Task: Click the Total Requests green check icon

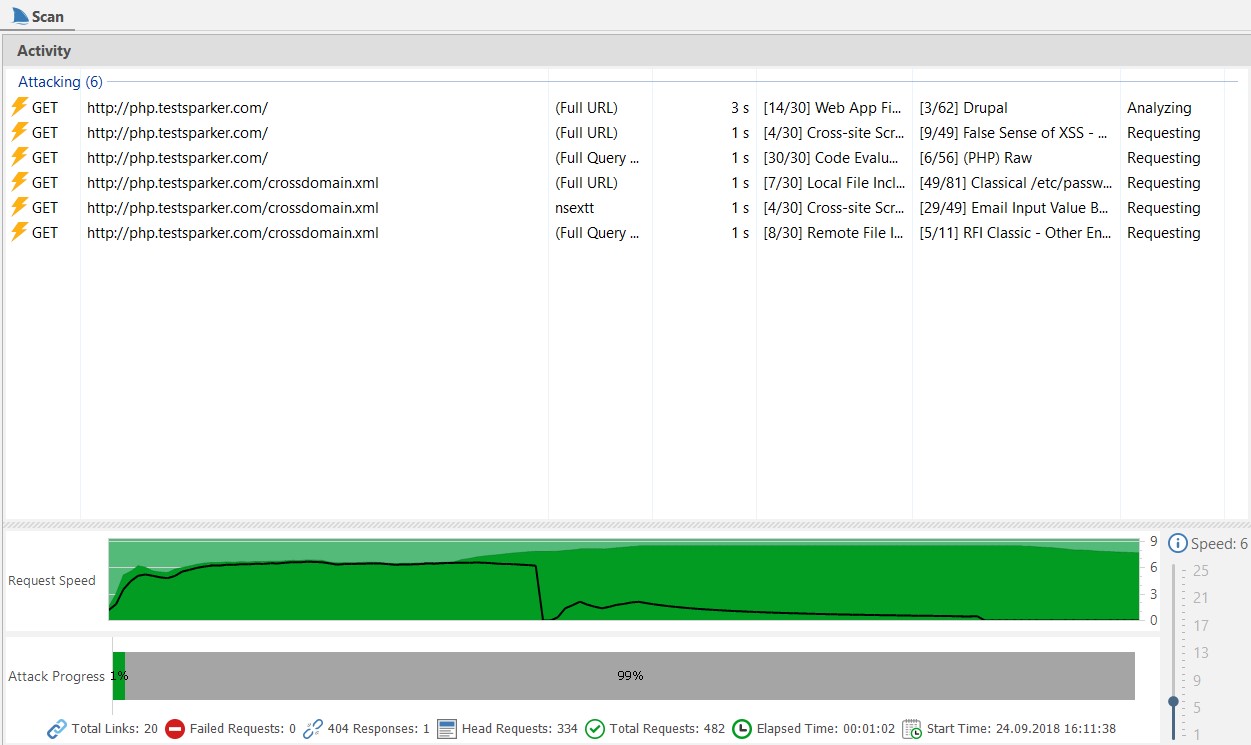Action: coord(596,728)
